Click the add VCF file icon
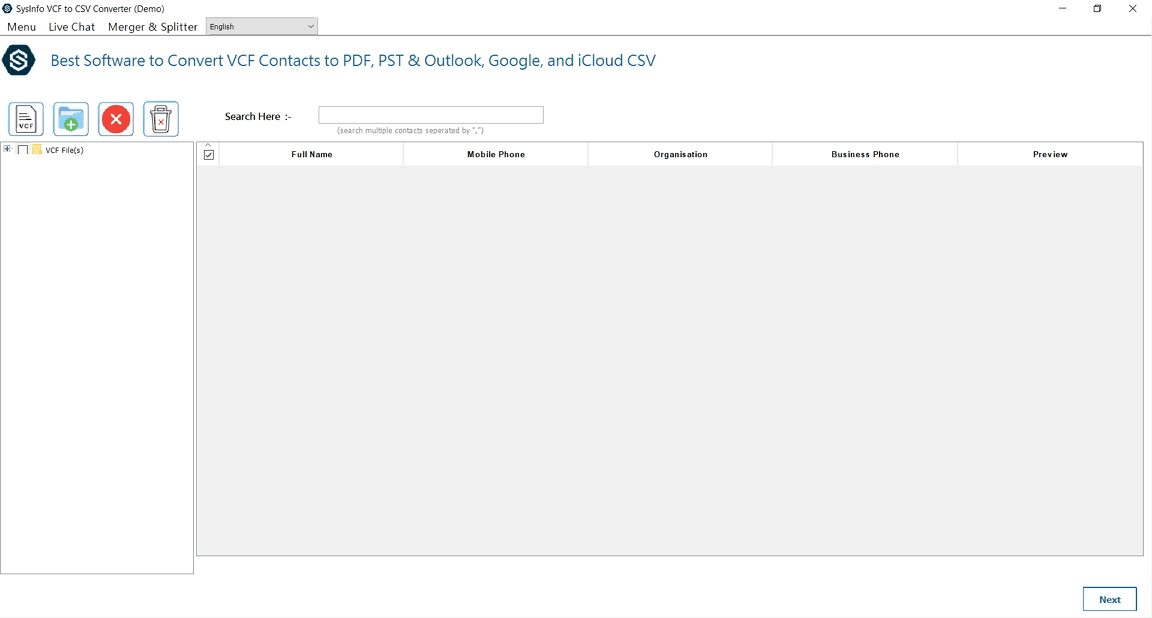Viewport: 1152px width, 618px height. [x=26, y=119]
